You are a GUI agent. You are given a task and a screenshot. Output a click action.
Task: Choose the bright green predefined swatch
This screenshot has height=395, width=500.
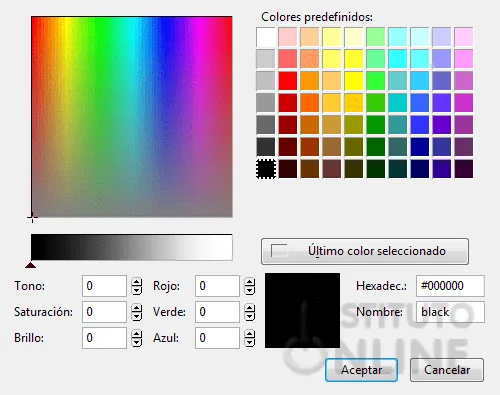tap(376, 81)
